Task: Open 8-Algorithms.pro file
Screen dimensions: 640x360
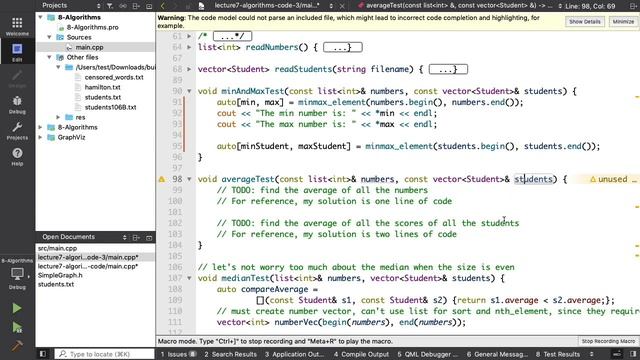Action: 93,27
